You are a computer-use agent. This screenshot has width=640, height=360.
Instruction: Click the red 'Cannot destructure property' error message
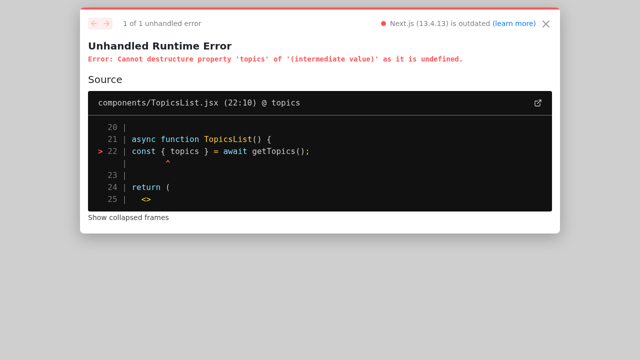[x=275, y=59]
